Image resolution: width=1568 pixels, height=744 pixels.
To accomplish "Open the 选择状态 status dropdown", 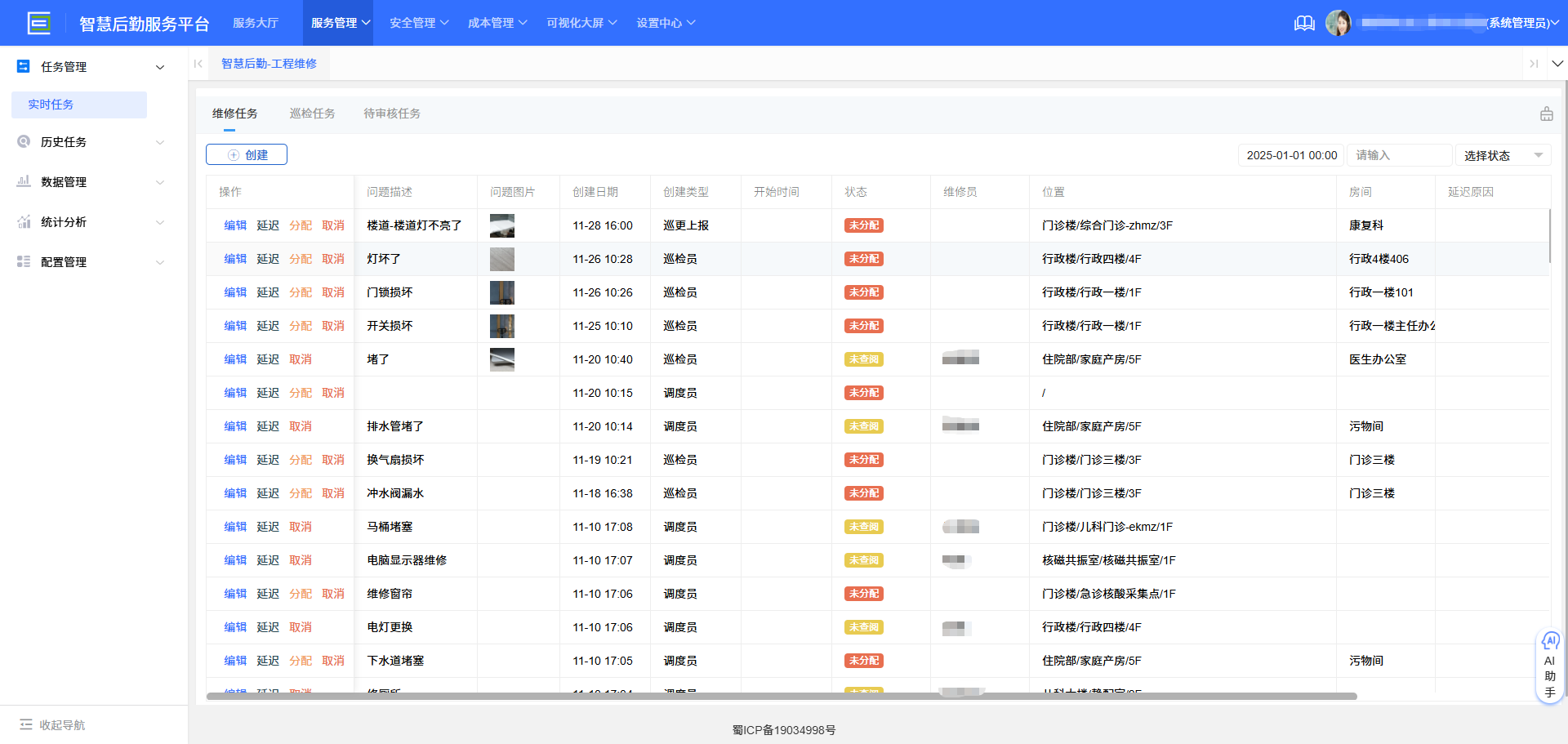I will [x=1503, y=155].
